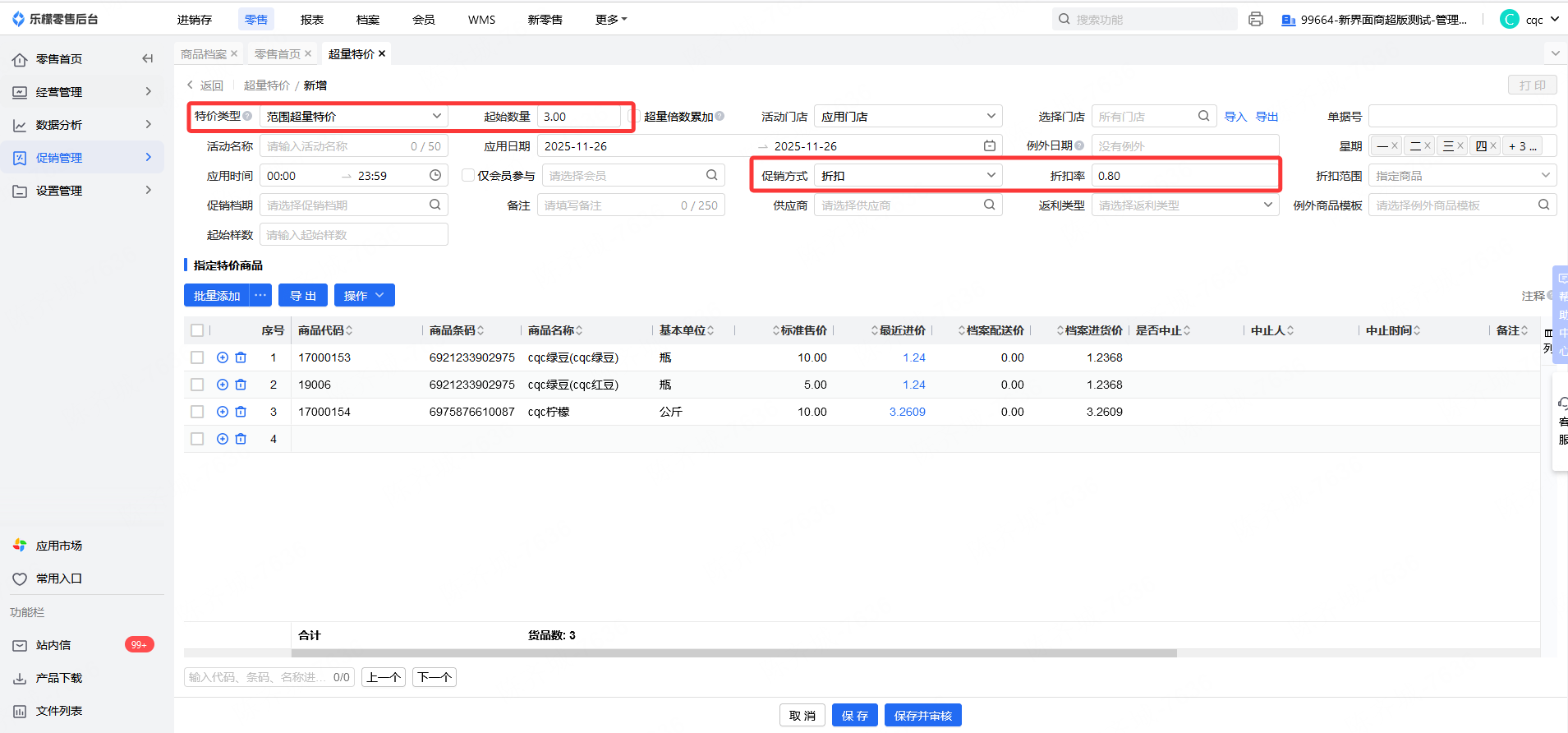The height and width of the screenshot is (733, 1568).
Task: Toggle the select-all checkbox in table header
Action: [x=197, y=330]
